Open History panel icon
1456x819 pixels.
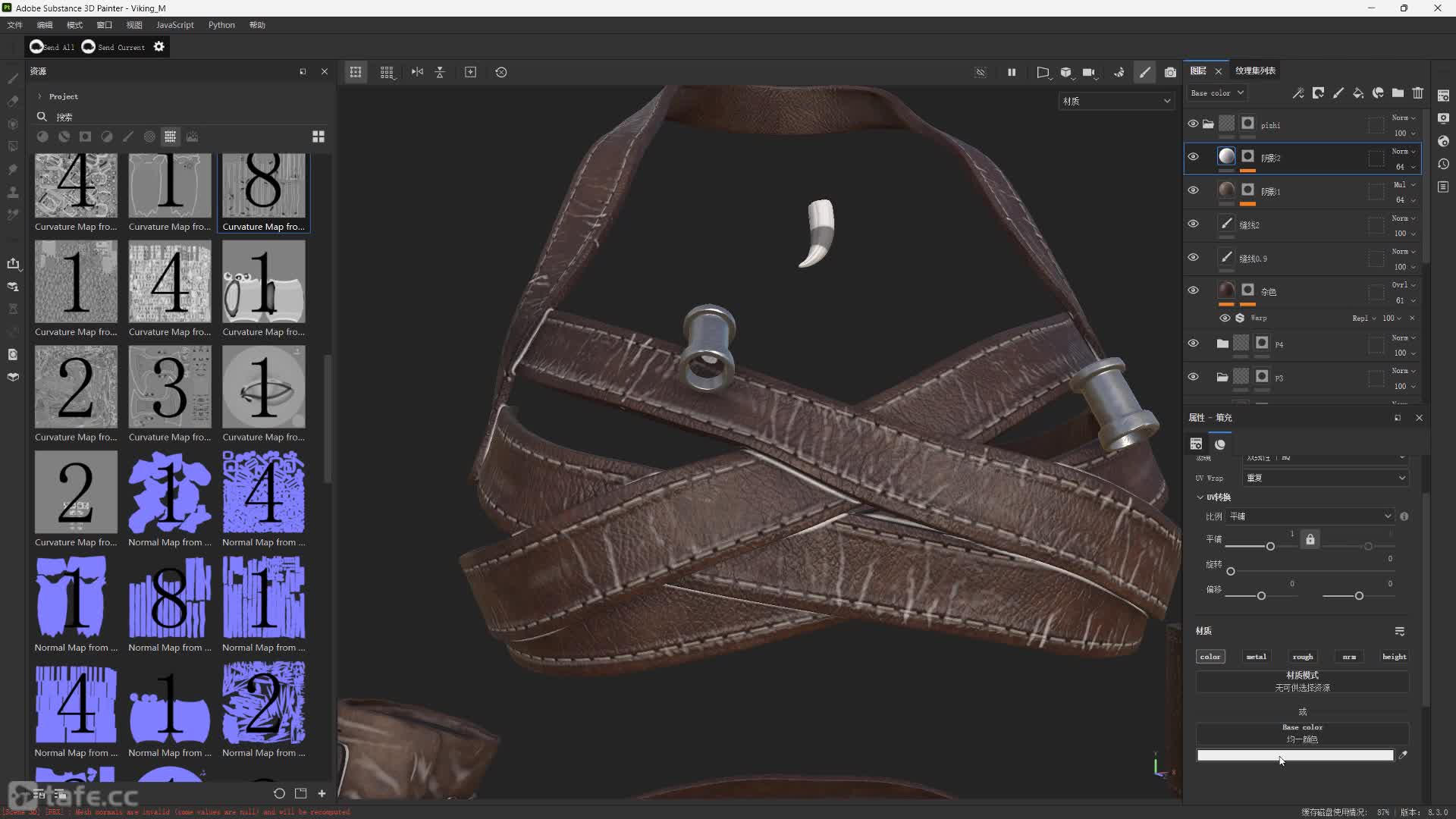[x=1443, y=164]
